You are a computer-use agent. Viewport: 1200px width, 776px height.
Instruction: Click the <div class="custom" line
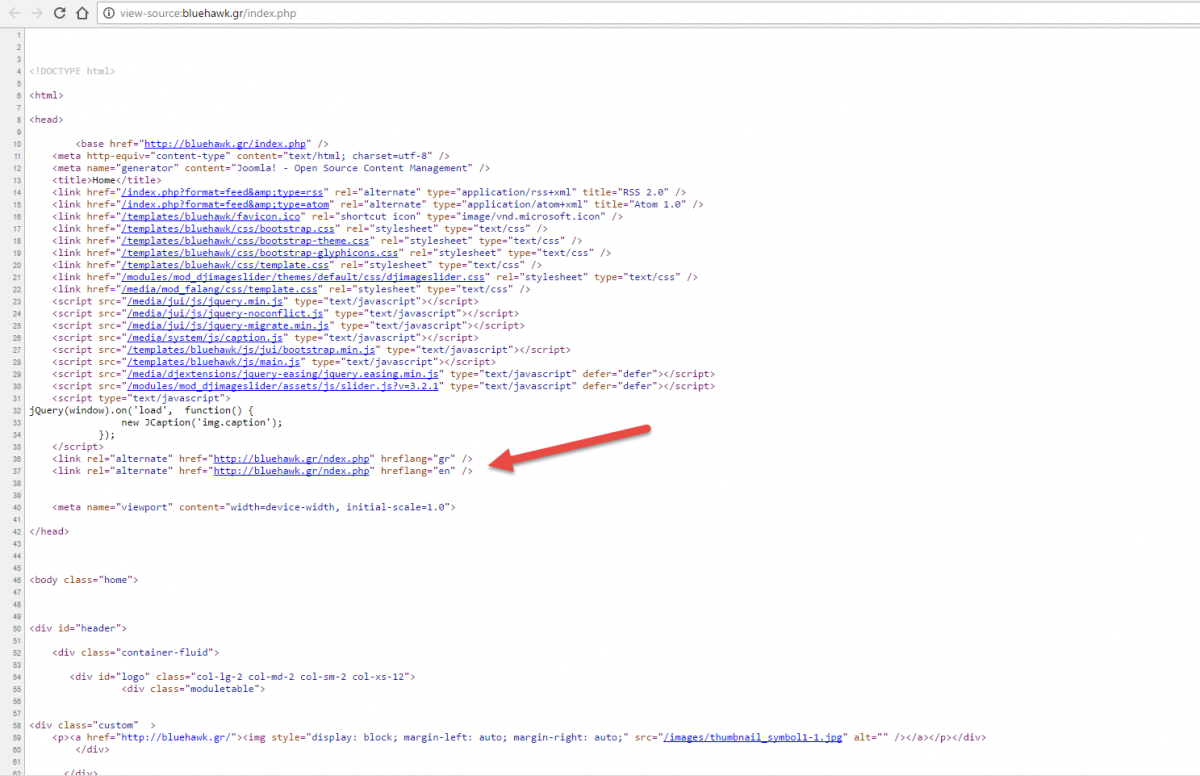click(x=92, y=724)
